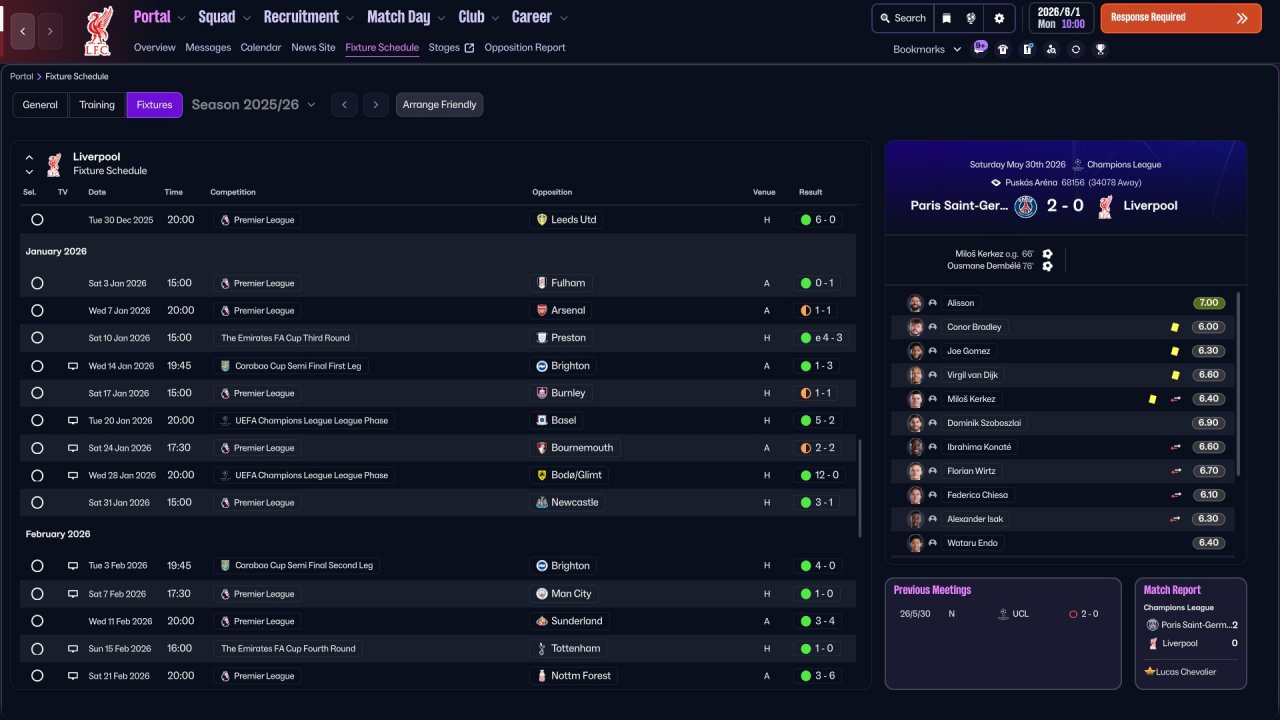Screen dimensions: 1280x720
Task: Expand the Recruitment menu chevron
Action: point(349,18)
